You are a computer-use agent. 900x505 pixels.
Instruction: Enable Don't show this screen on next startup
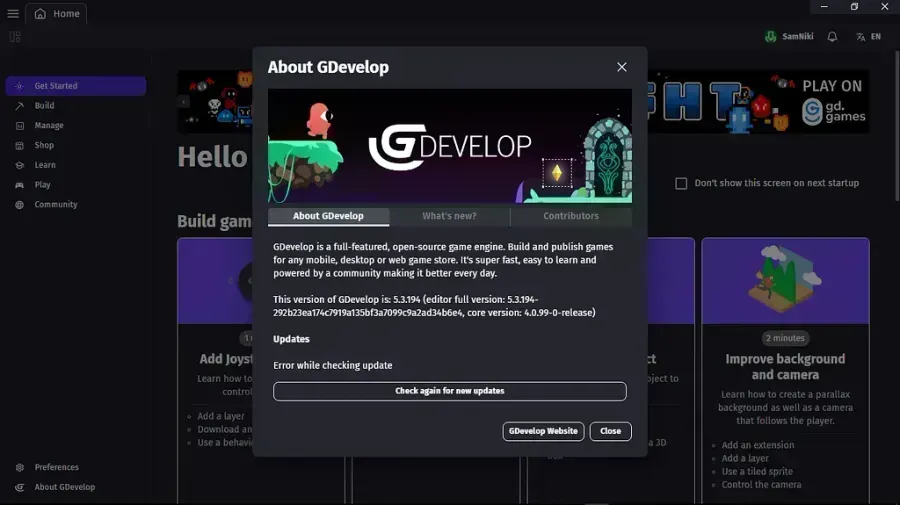(x=681, y=184)
